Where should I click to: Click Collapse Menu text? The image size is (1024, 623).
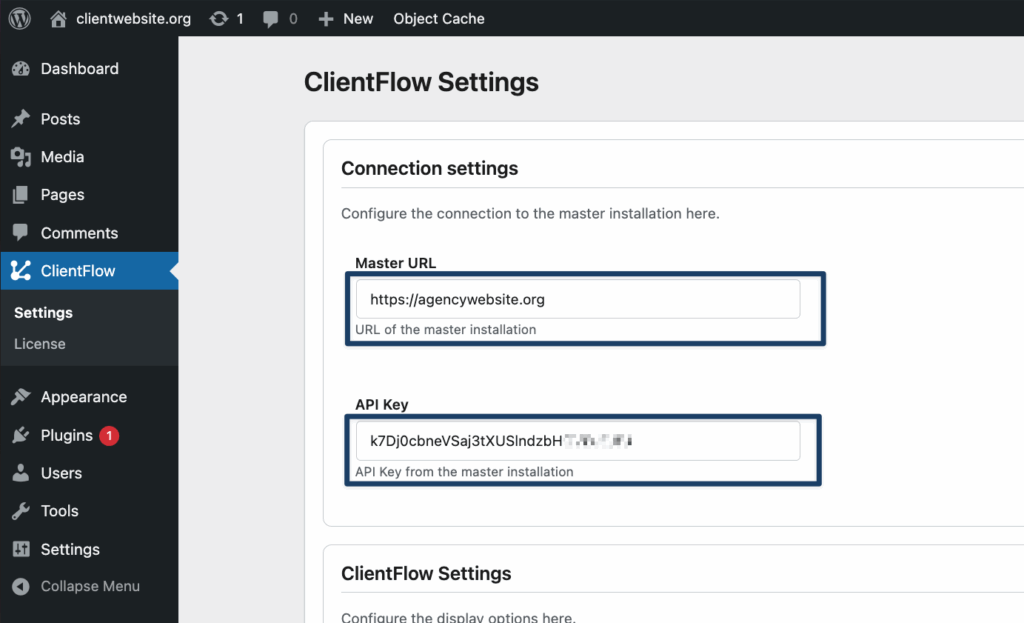coord(90,586)
